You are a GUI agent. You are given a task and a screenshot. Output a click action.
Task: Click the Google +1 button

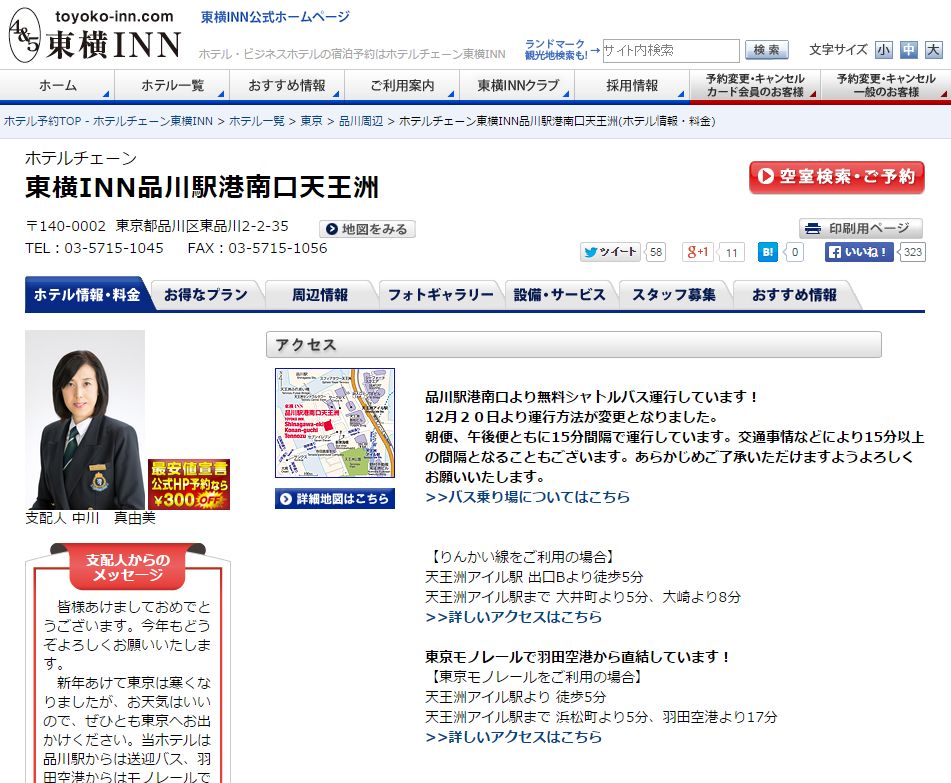click(x=697, y=252)
